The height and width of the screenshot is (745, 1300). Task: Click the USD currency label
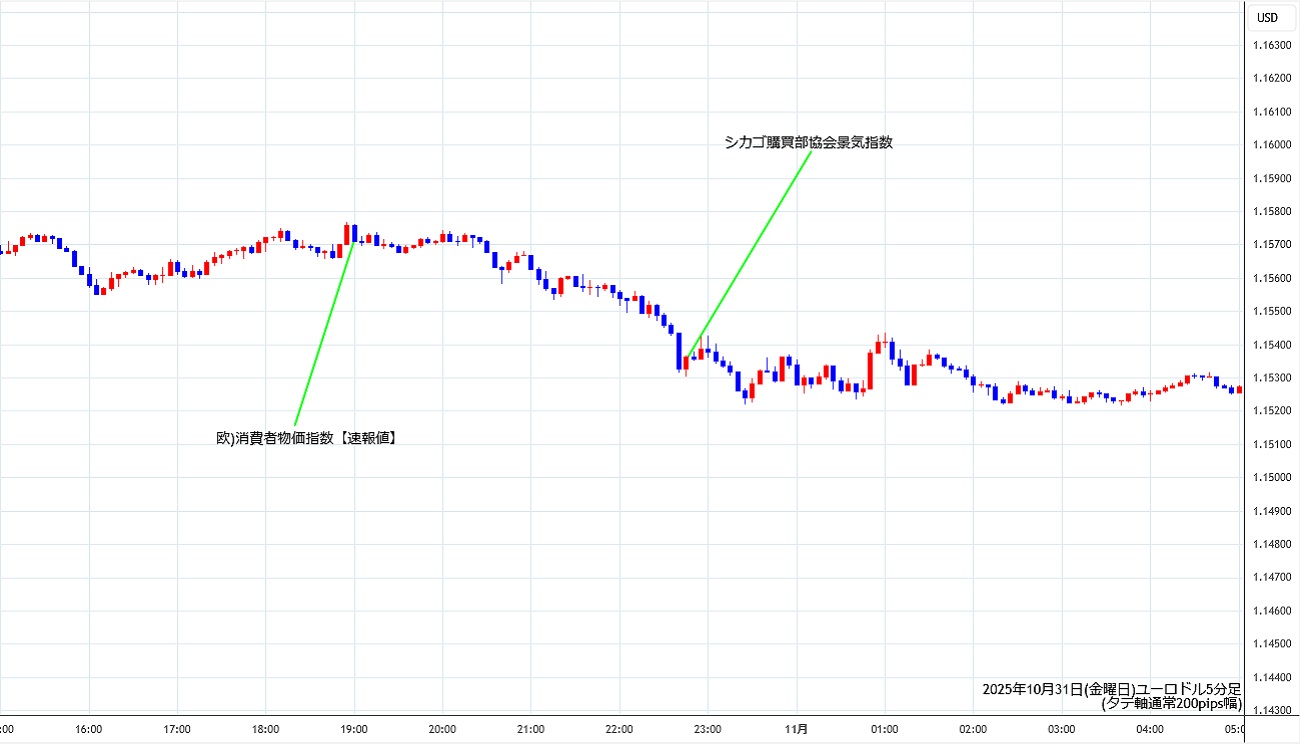pos(1267,17)
